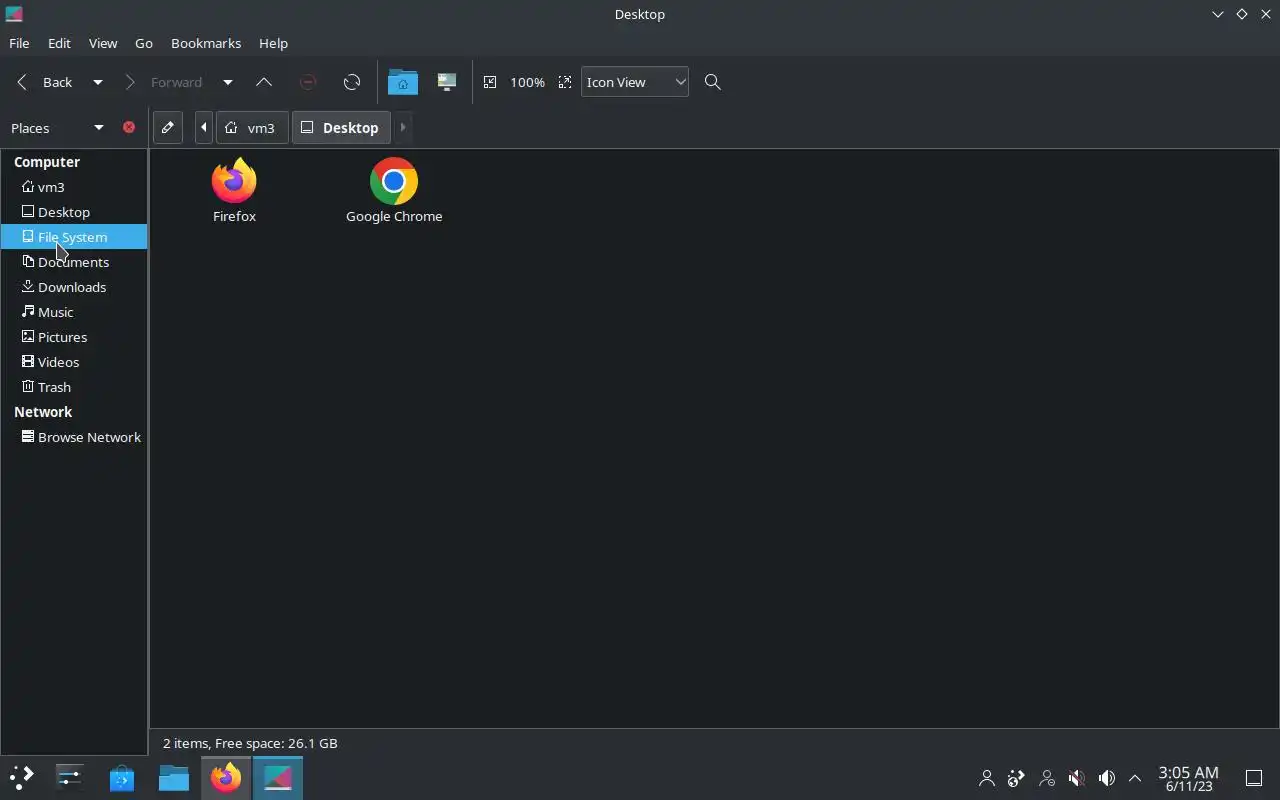Click the Forward navigation button

164,82
